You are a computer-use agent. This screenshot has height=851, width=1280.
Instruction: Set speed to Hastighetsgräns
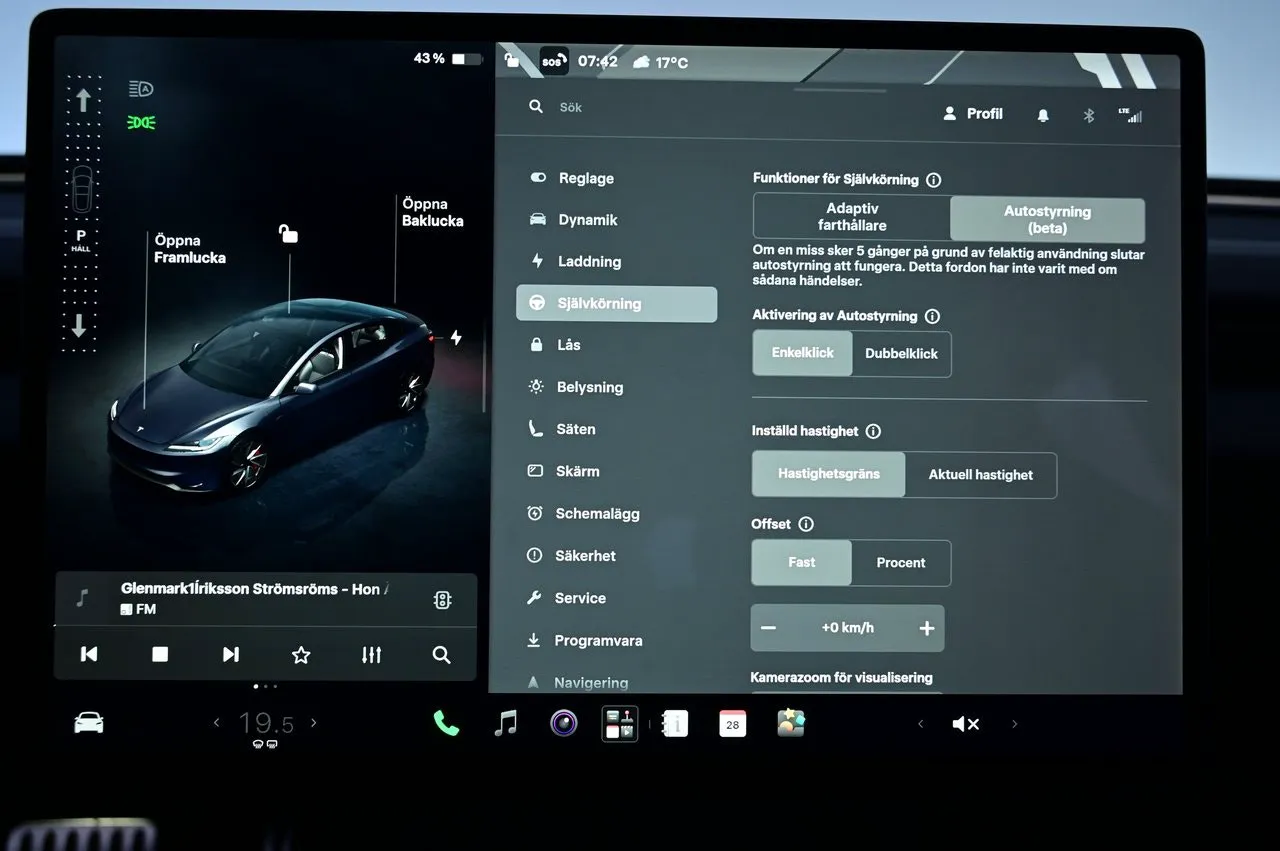point(828,474)
